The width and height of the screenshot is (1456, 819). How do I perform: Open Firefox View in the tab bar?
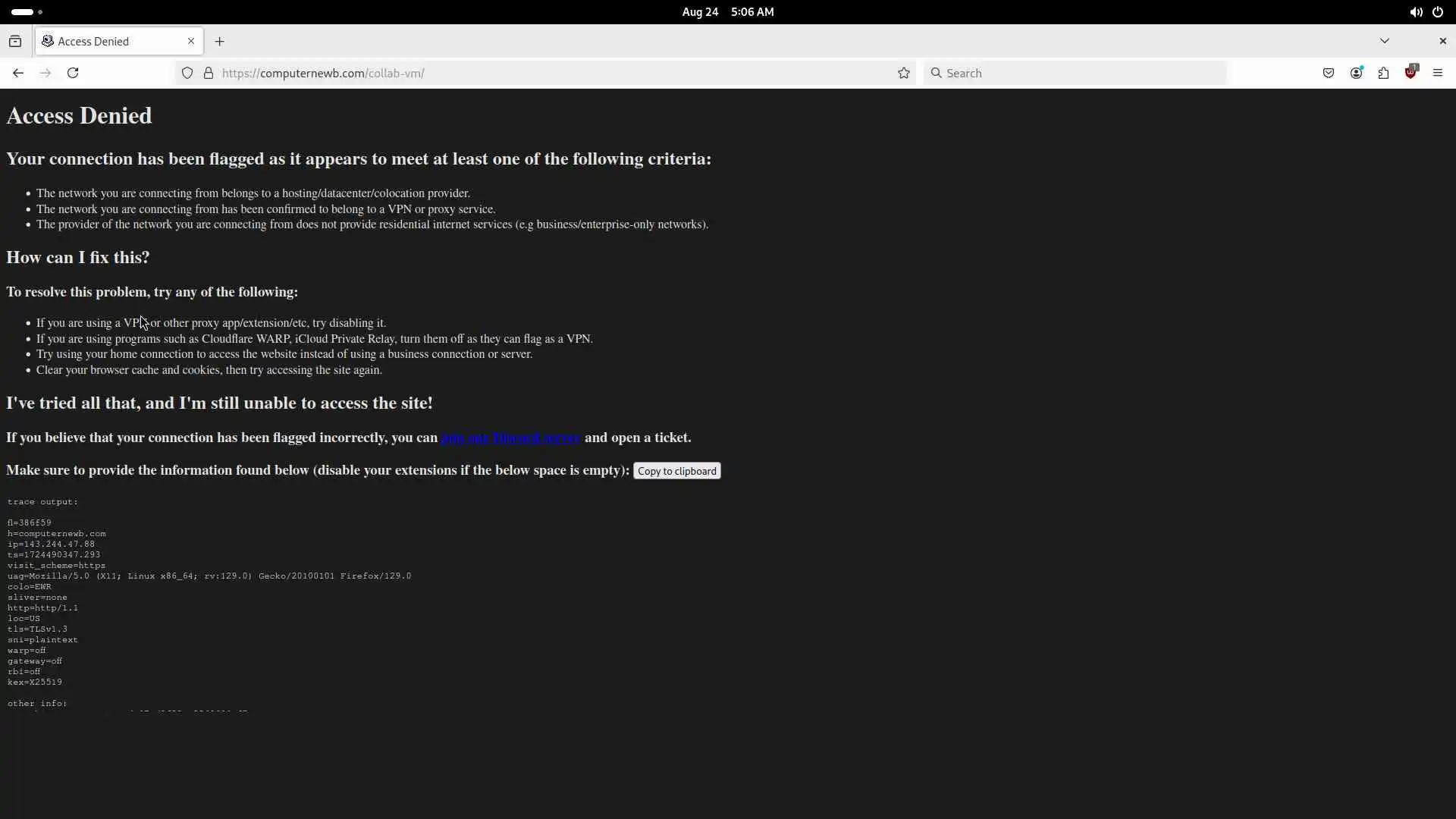coord(15,41)
